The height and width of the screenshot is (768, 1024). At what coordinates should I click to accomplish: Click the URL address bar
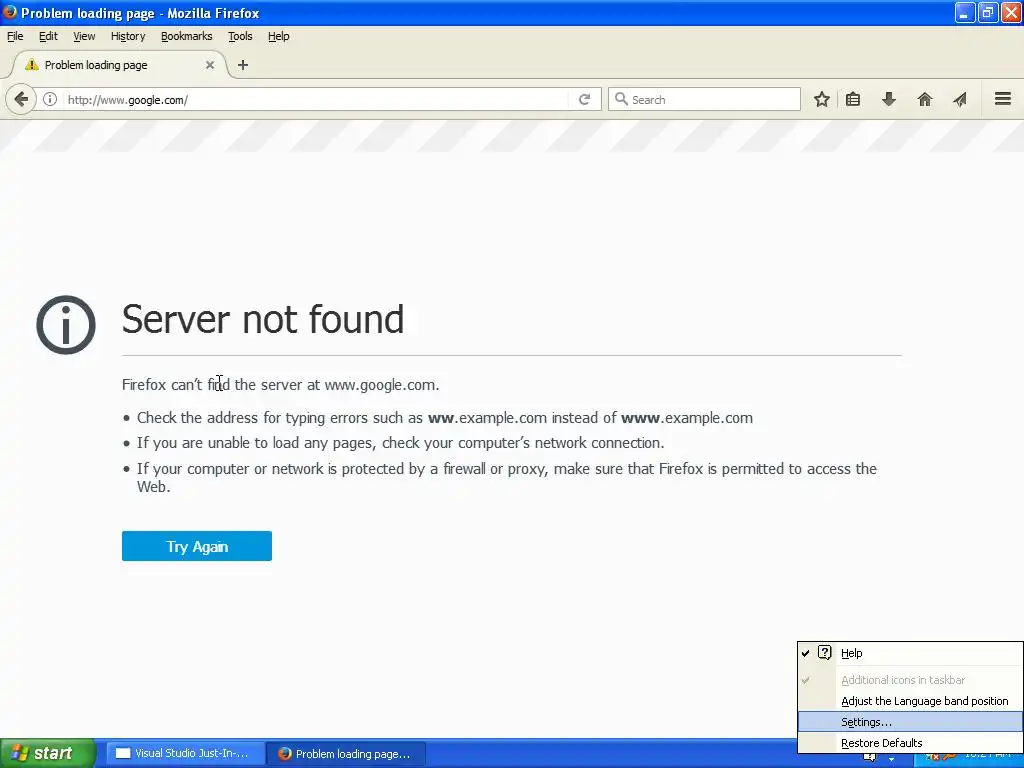coord(317,99)
